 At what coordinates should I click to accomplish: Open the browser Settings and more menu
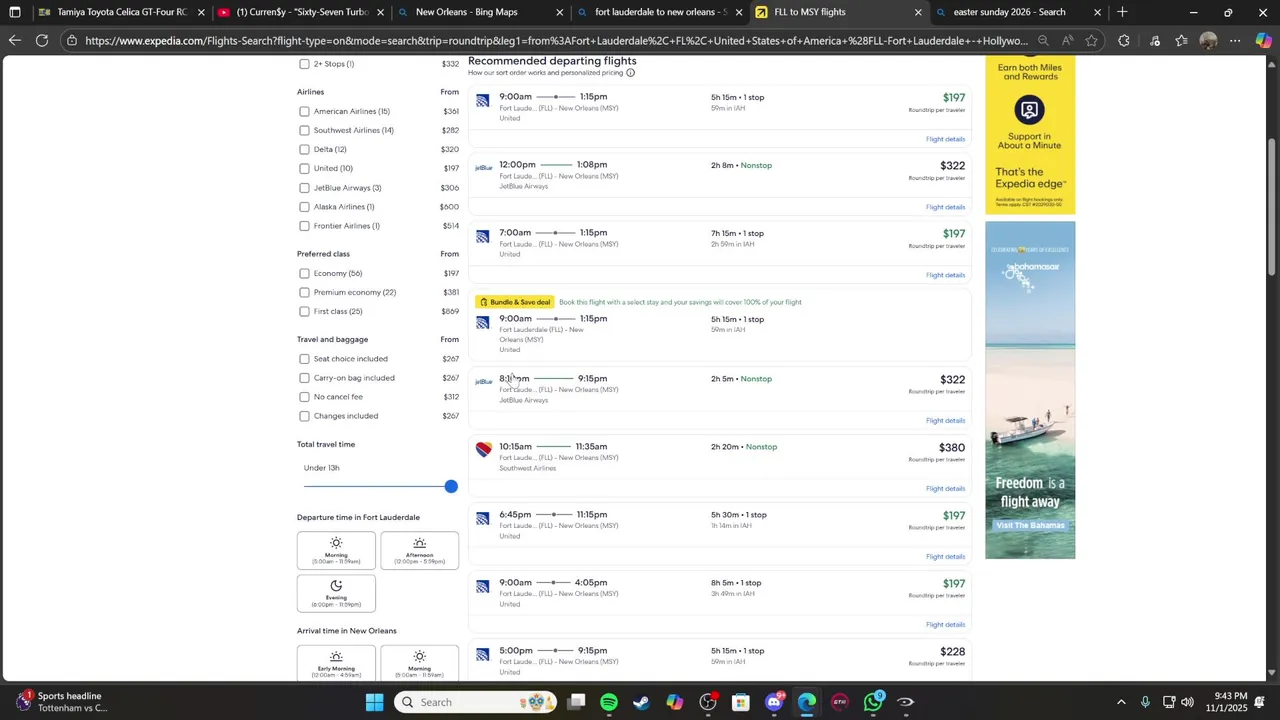(1236, 41)
